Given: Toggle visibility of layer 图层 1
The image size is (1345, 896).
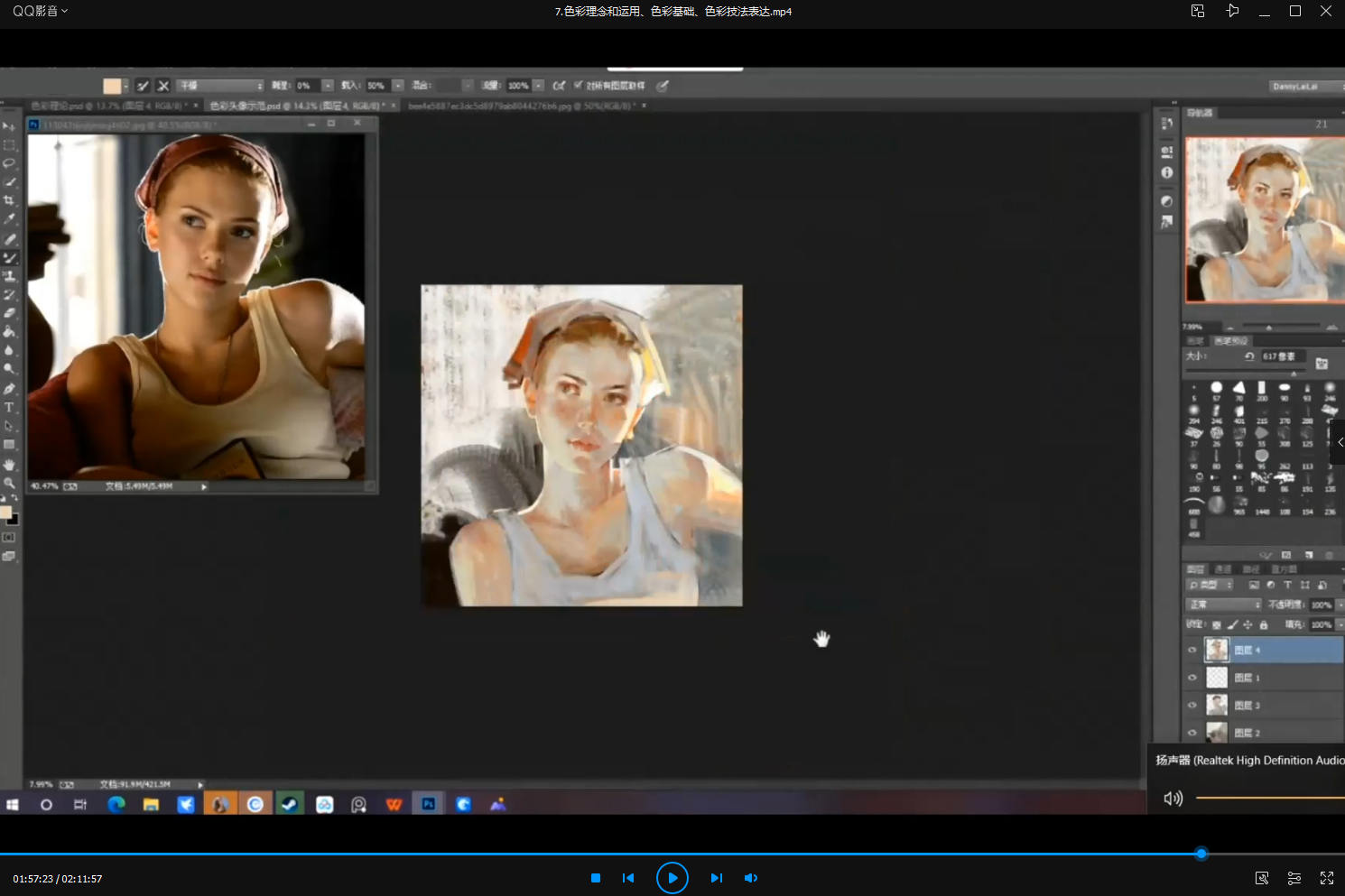Looking at the screenshot, I should tap(1192, 678).
